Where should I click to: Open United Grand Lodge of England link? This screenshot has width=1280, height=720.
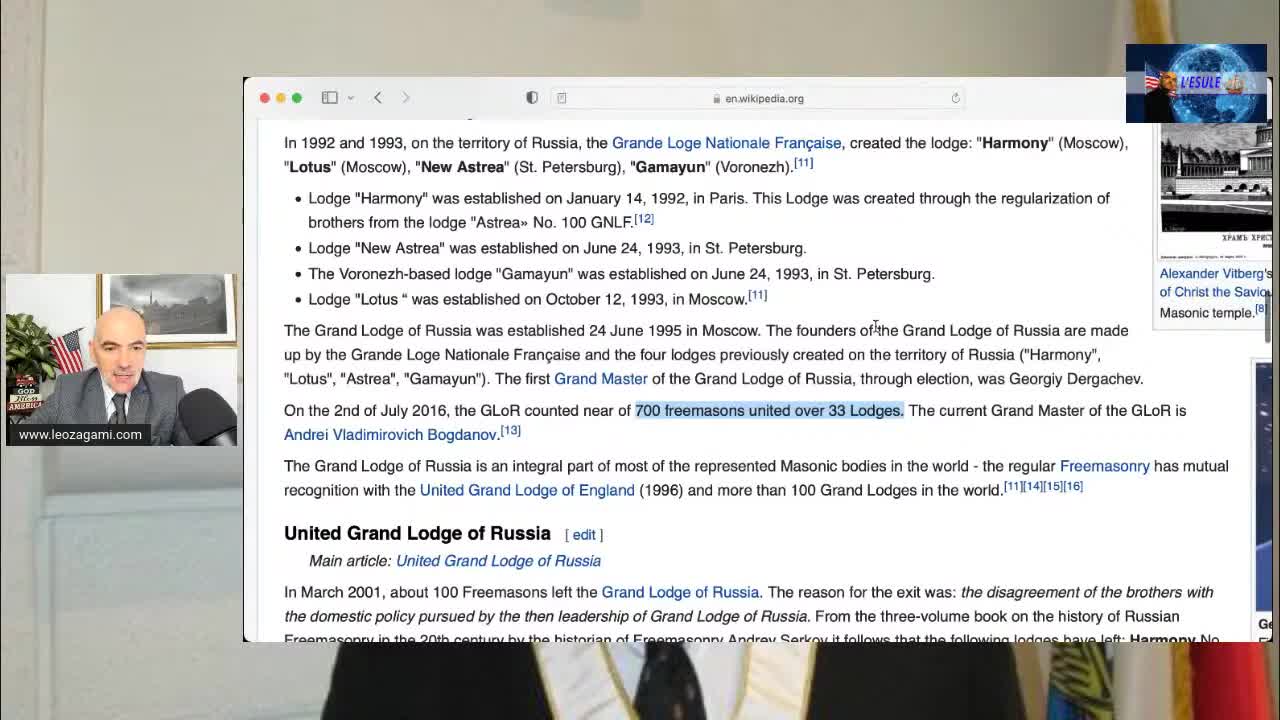click(x=527, y=490)
